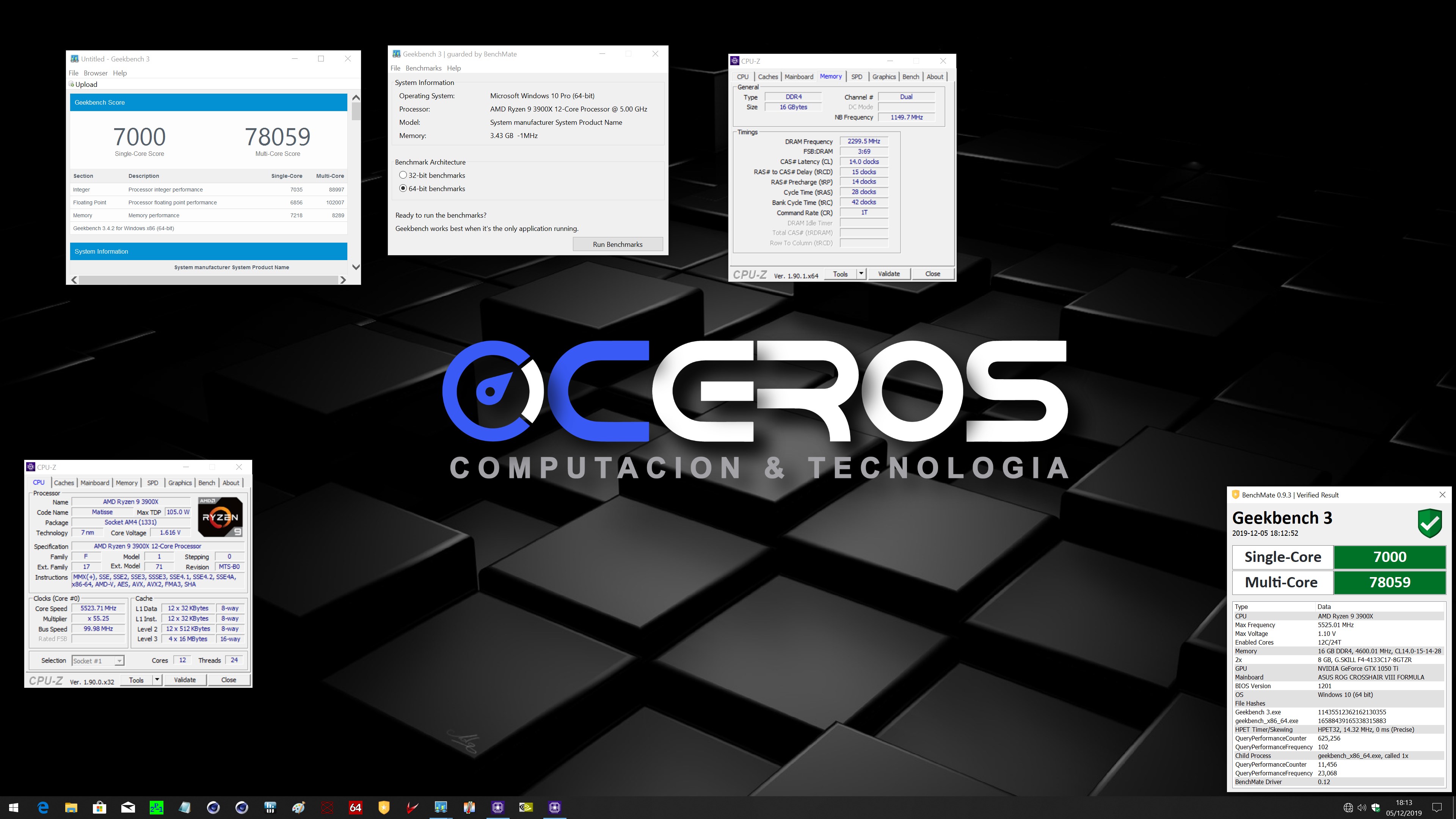This screenshot has height=819, width=1456.
Task: Click Geekbench vertical scrollbar thumb
Action: pos(356,111)
